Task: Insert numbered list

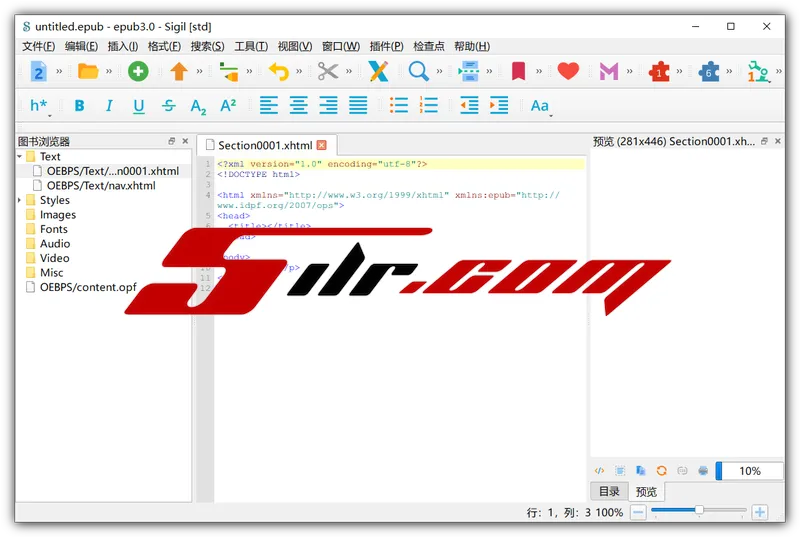Action: point(429,106)
